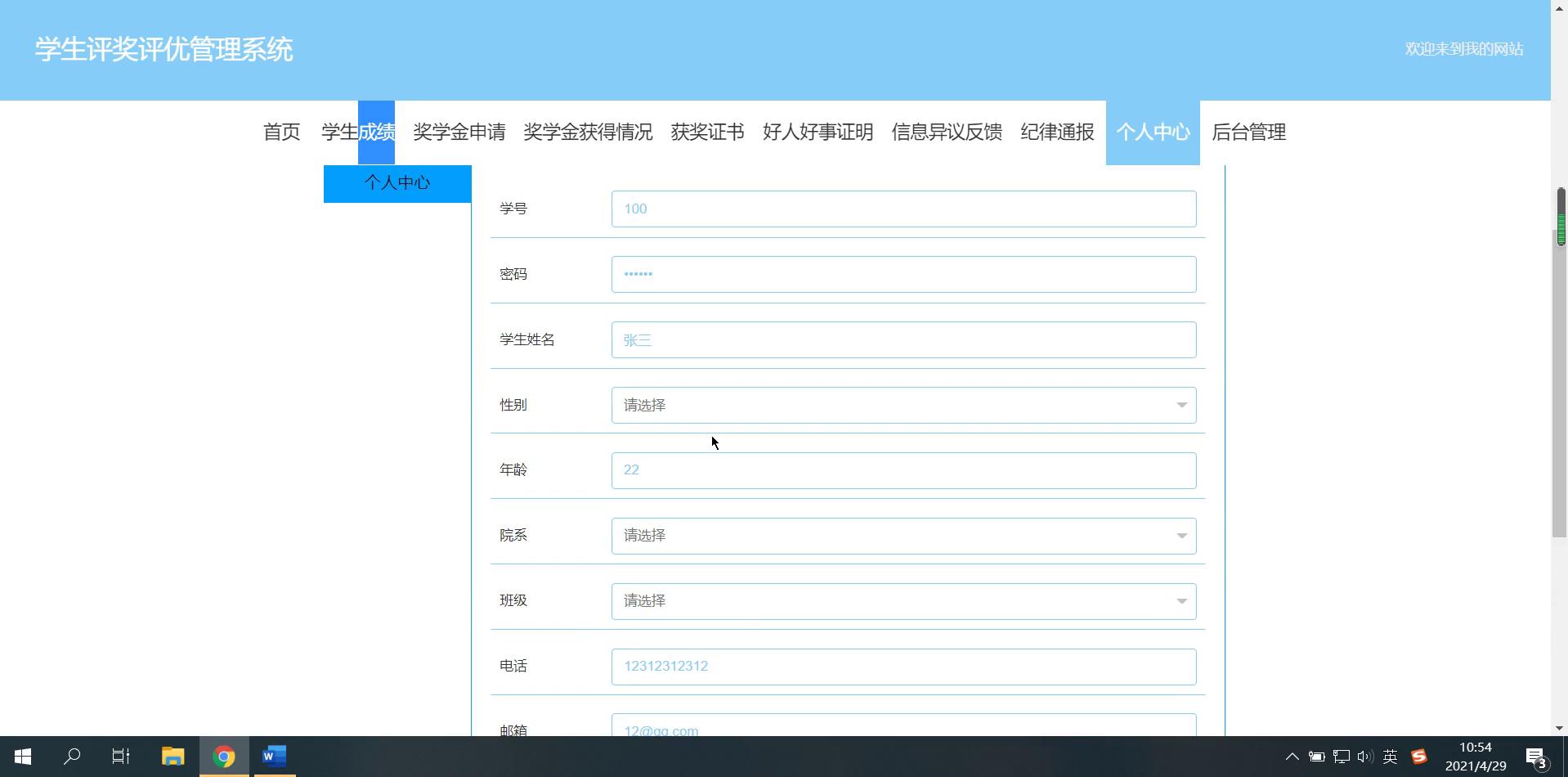Expand the 班级 dropdown list
The width and height of the screenshot is (1568, 777).
click(x=903, y=601)
